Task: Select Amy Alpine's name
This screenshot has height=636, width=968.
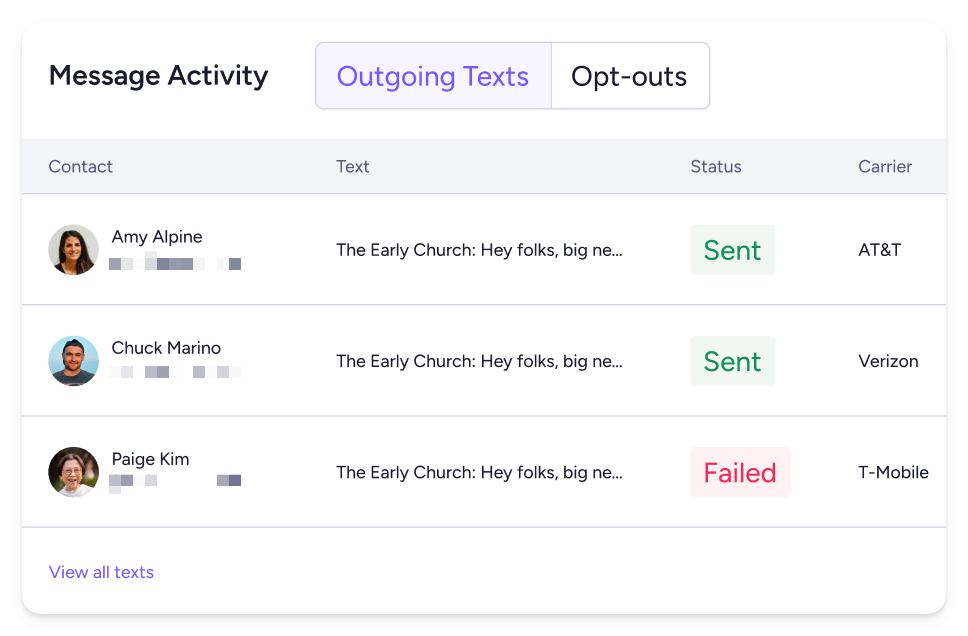Action: click(x=157, y=237)
